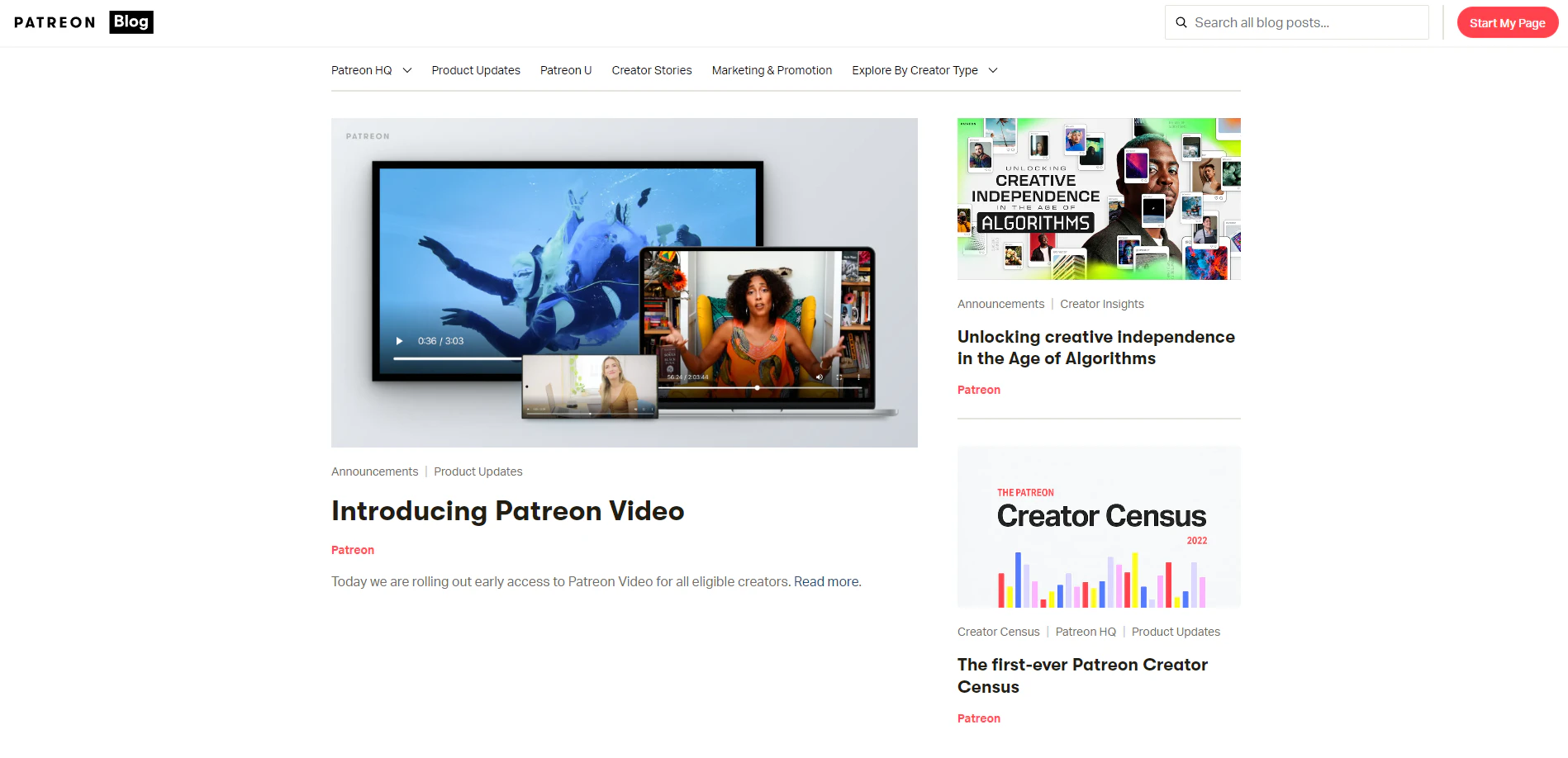Click the Announcements tag under featured post
Screen dimensions: 1568x758
pyautogui.click(x=375, y=471)
